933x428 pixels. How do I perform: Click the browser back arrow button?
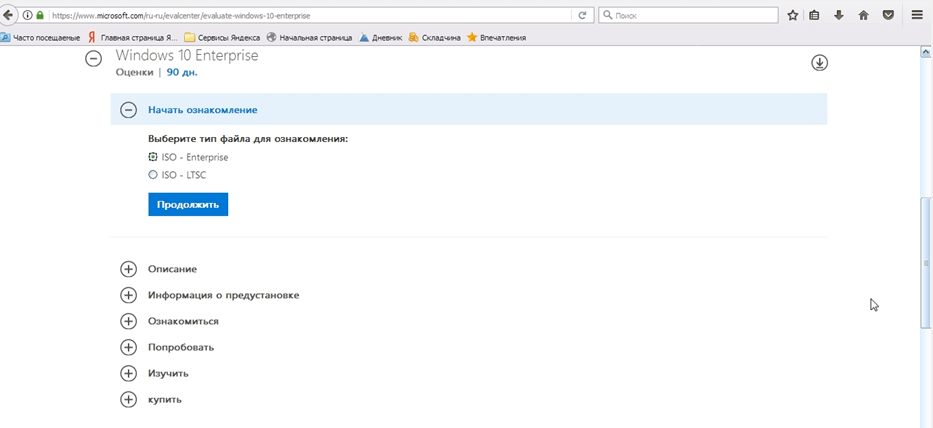click(x=9, y=15)
